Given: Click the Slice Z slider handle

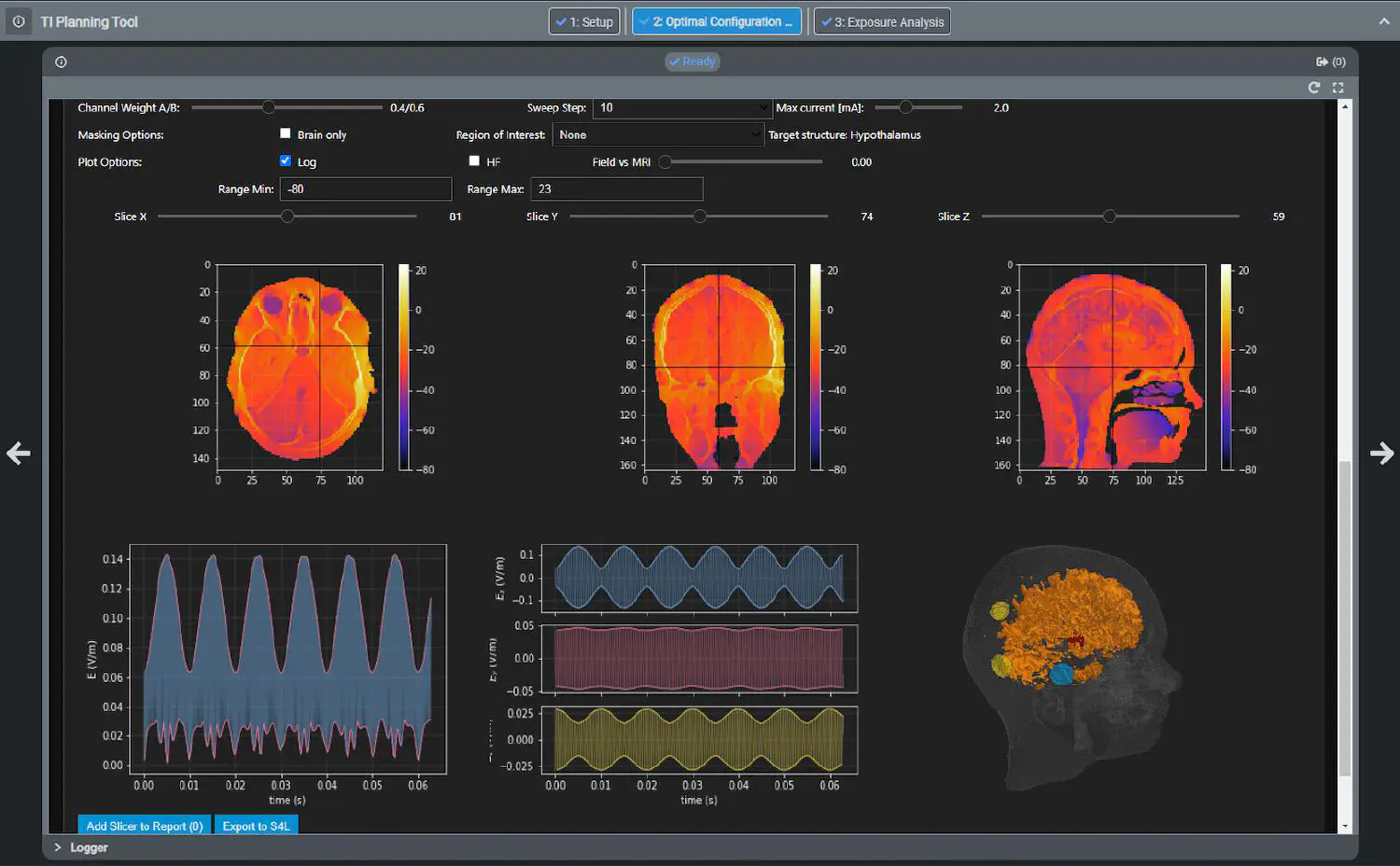Looking at the screenshot, I should tap(1109, 216).
